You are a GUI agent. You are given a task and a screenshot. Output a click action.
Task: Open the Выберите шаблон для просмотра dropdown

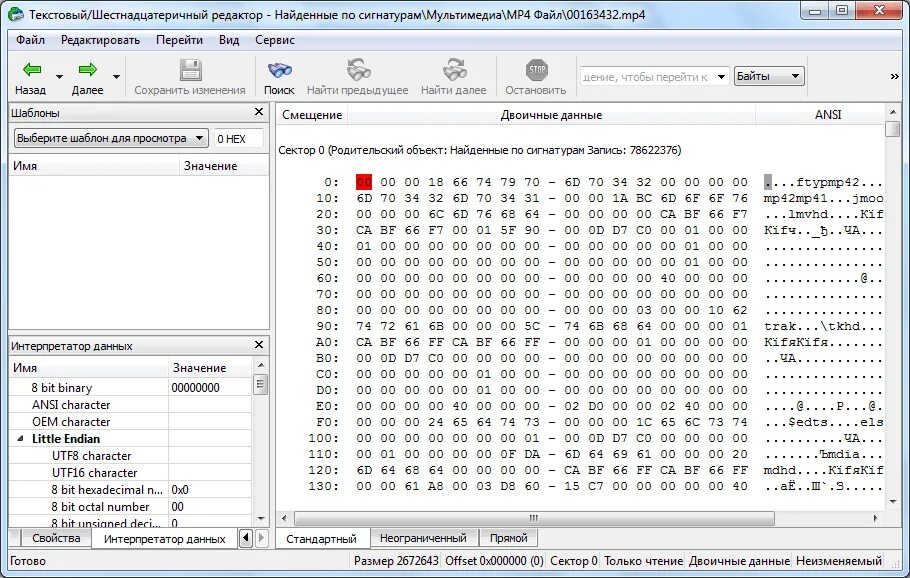(110, 138)
